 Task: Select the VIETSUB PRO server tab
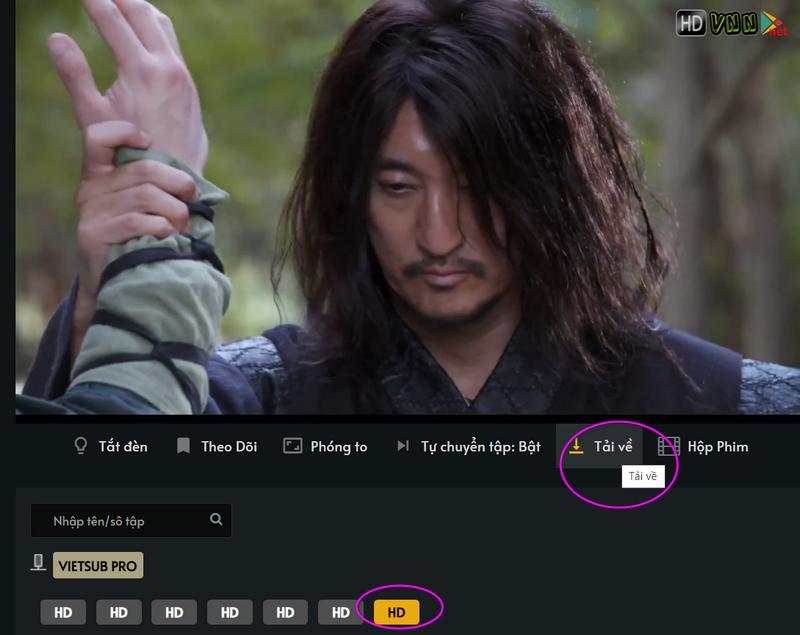click(98, 566)
